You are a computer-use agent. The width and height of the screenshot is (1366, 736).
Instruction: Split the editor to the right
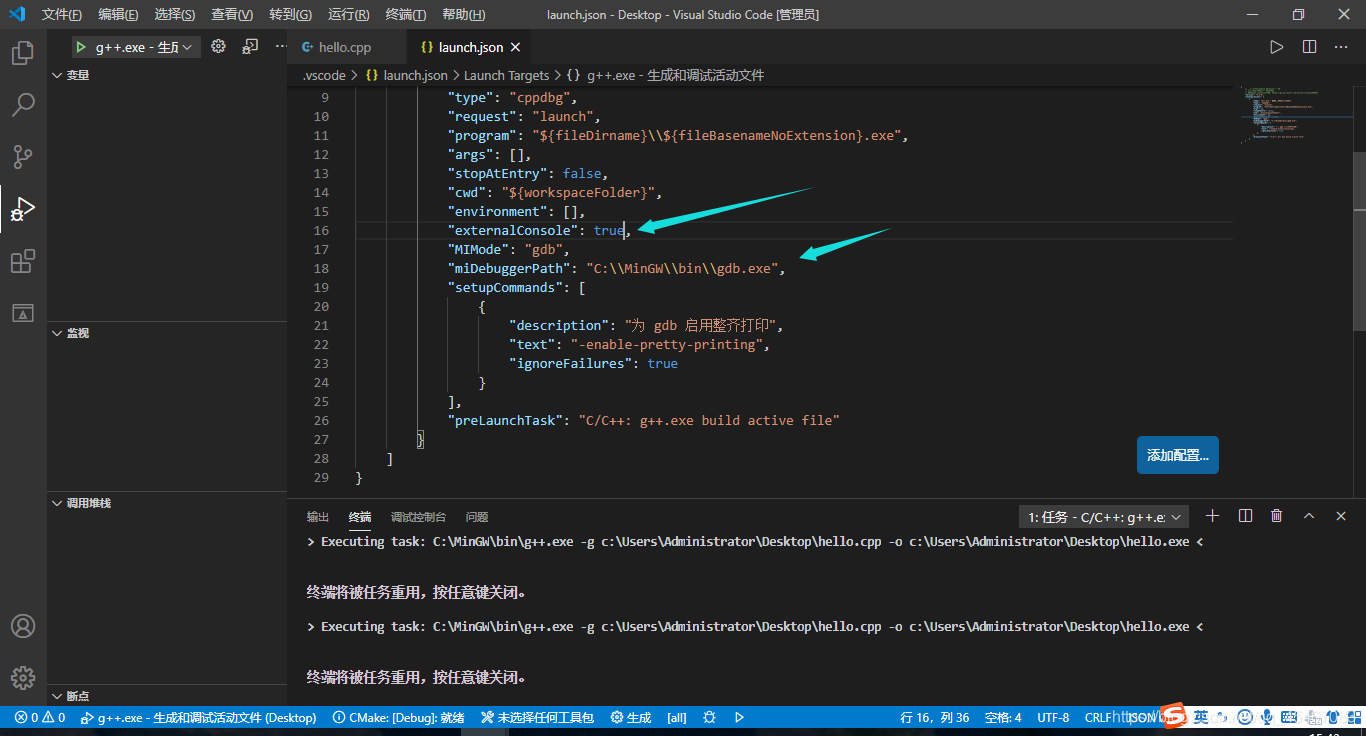(1309, 47)
